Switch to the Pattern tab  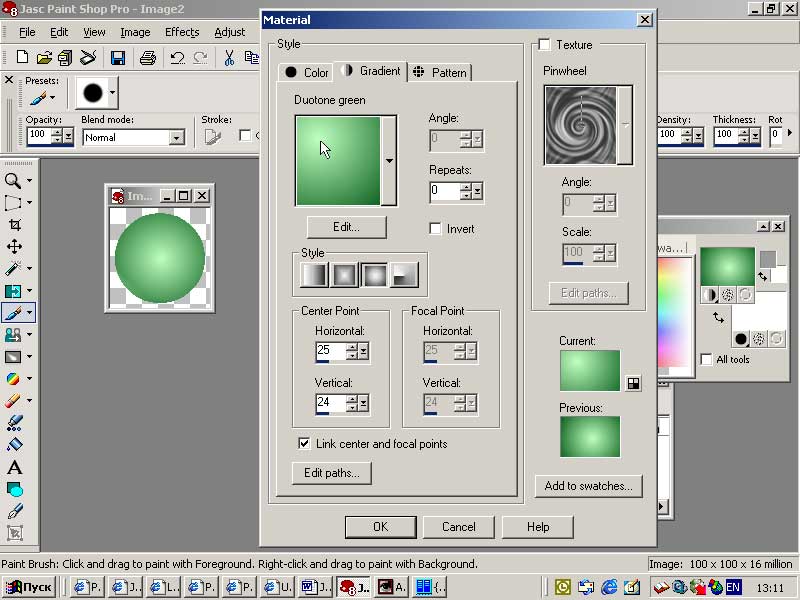(441, 72)
